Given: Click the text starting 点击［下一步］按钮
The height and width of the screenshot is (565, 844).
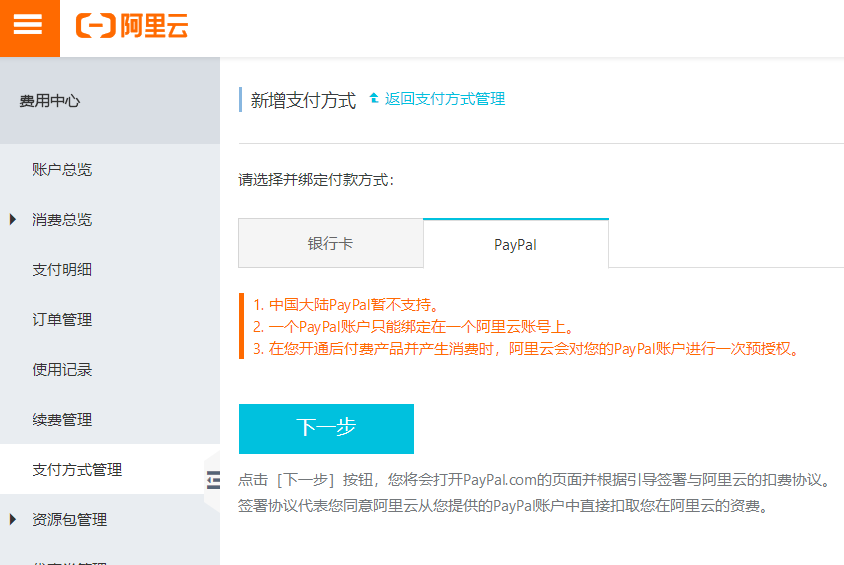Looking at the screenshot, I should [x=536, y=479].
